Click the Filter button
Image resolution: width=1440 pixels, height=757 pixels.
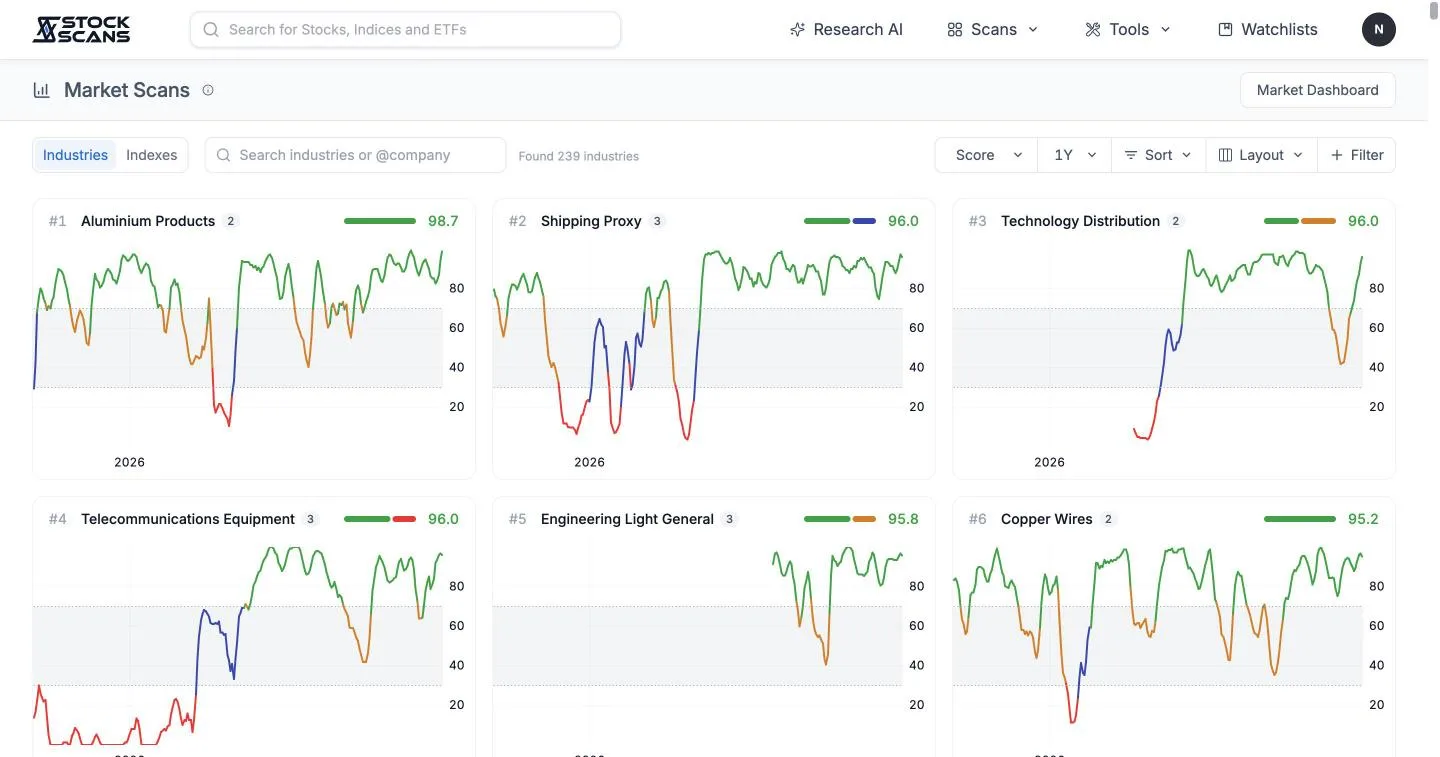(x=1357, y=155)
